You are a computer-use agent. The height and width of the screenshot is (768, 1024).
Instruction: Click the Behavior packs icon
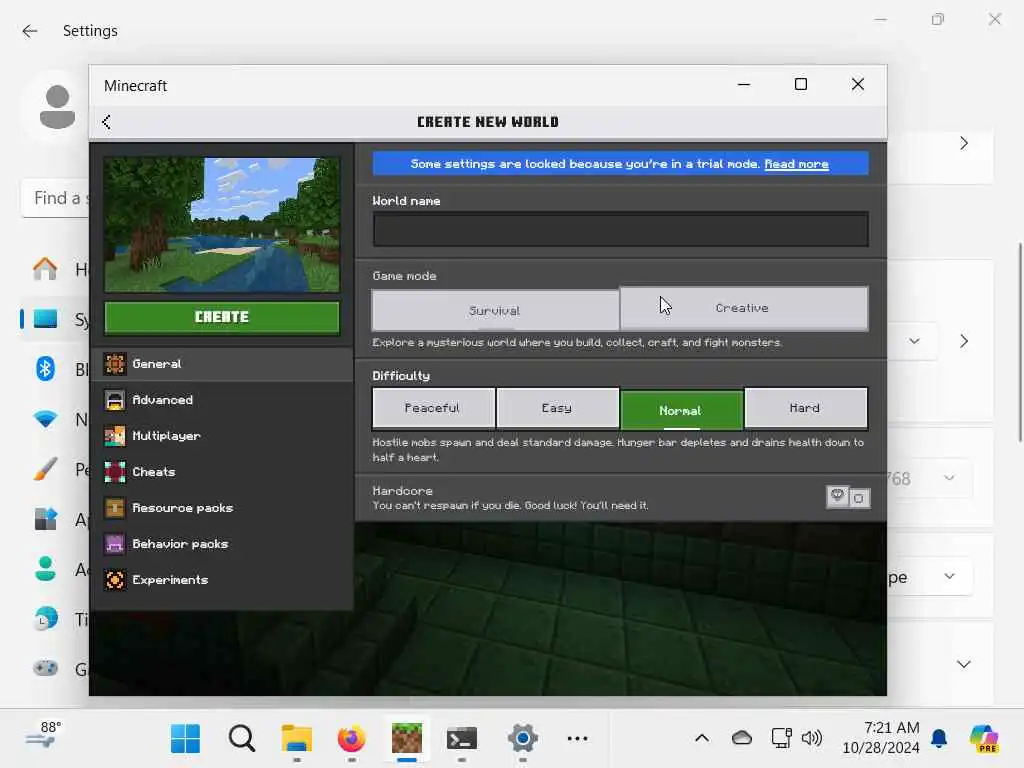pos(115,543)
